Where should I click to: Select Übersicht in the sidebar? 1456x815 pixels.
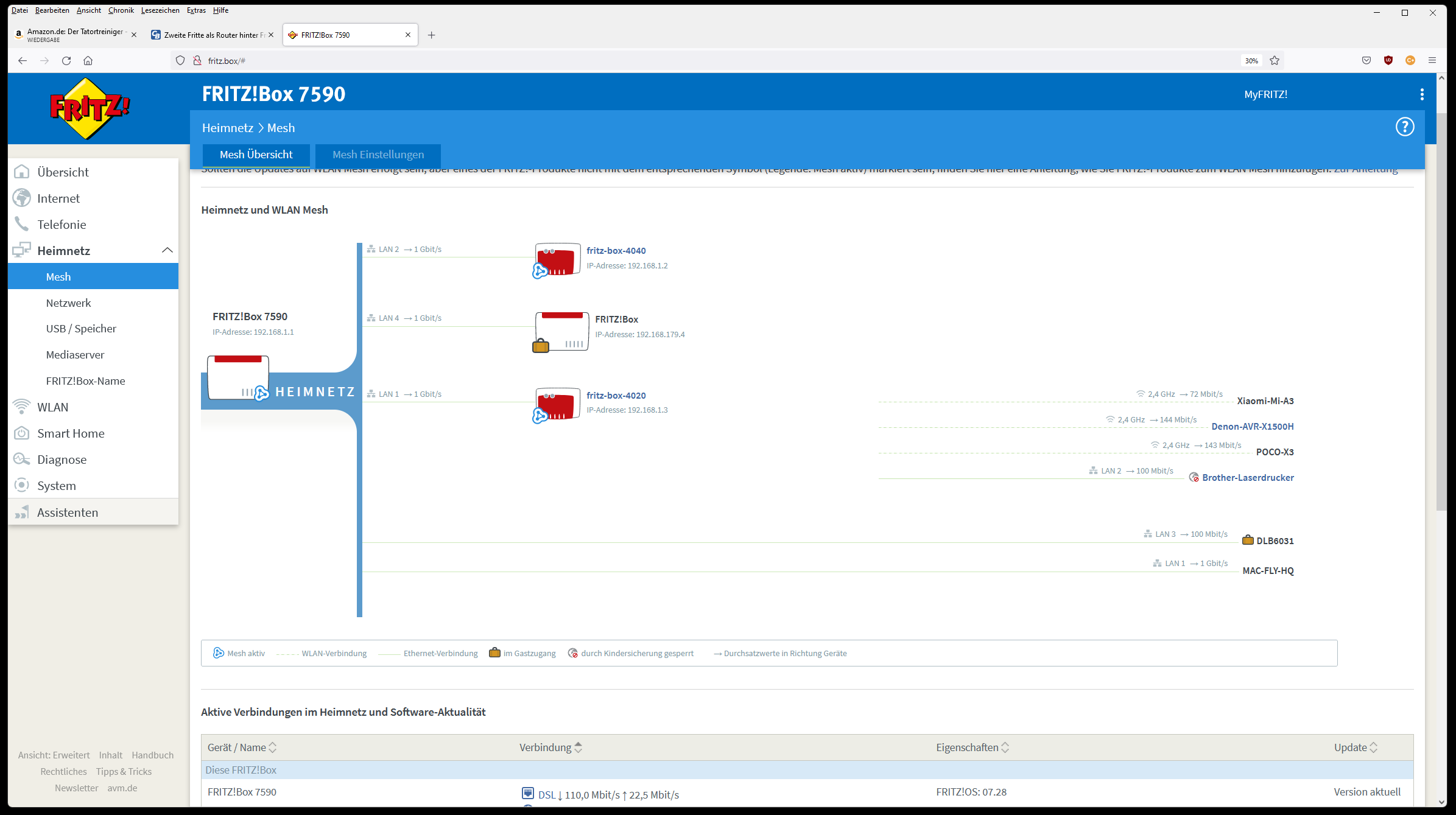coord(93,172)
